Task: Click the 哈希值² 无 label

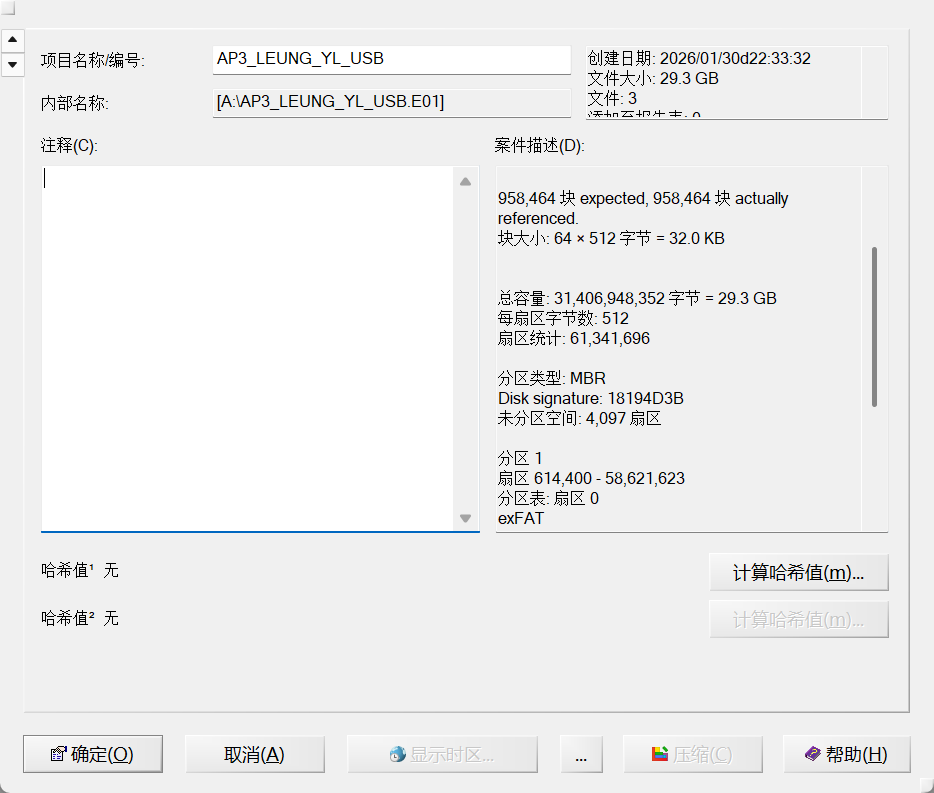Action: click(x=80, y=618)
